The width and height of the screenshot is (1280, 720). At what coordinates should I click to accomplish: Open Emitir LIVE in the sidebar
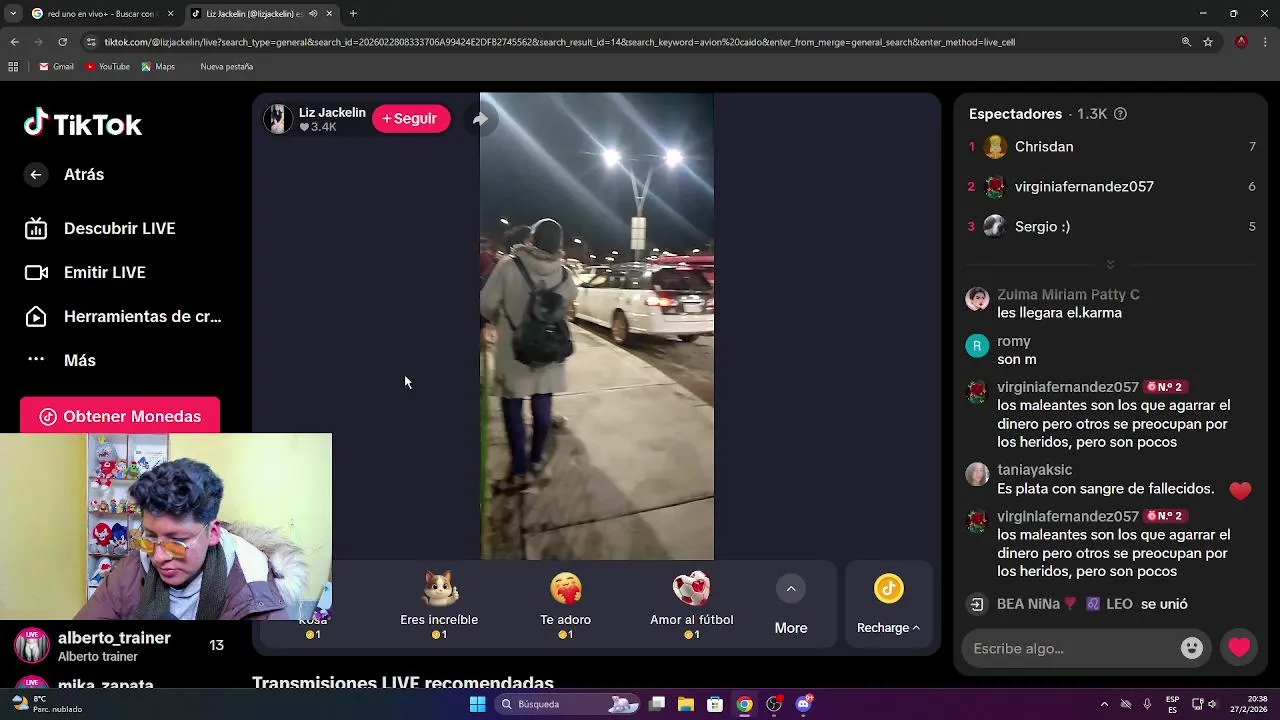pos(86,272)
